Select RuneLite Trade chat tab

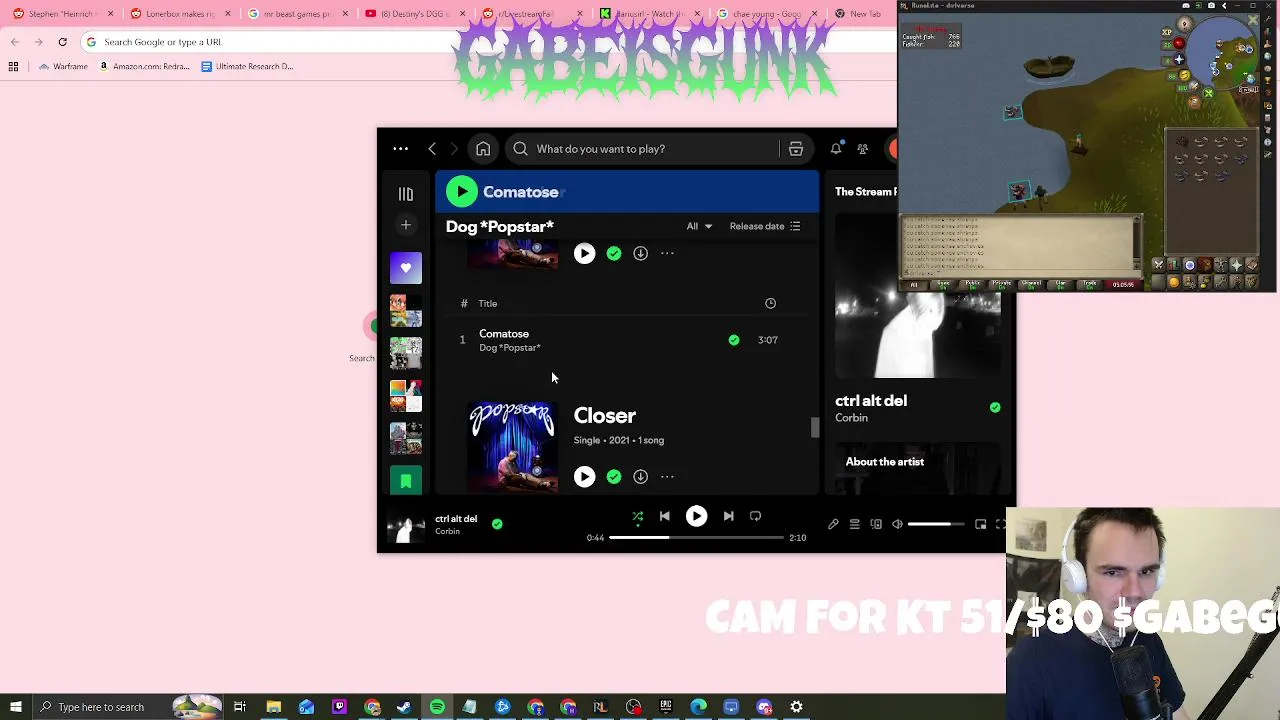pos(1089,284)
